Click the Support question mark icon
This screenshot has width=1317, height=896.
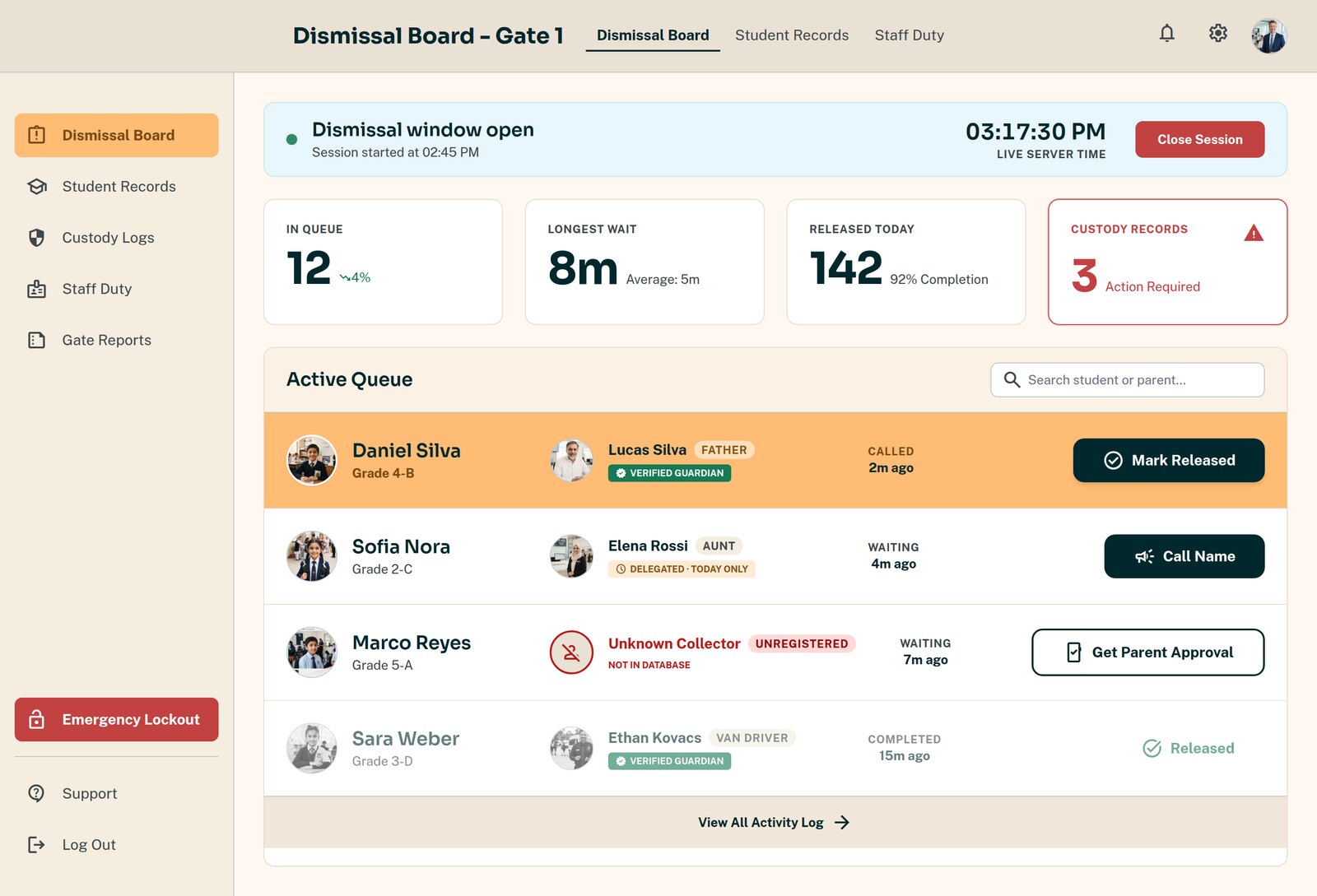(x=37, y=793)
